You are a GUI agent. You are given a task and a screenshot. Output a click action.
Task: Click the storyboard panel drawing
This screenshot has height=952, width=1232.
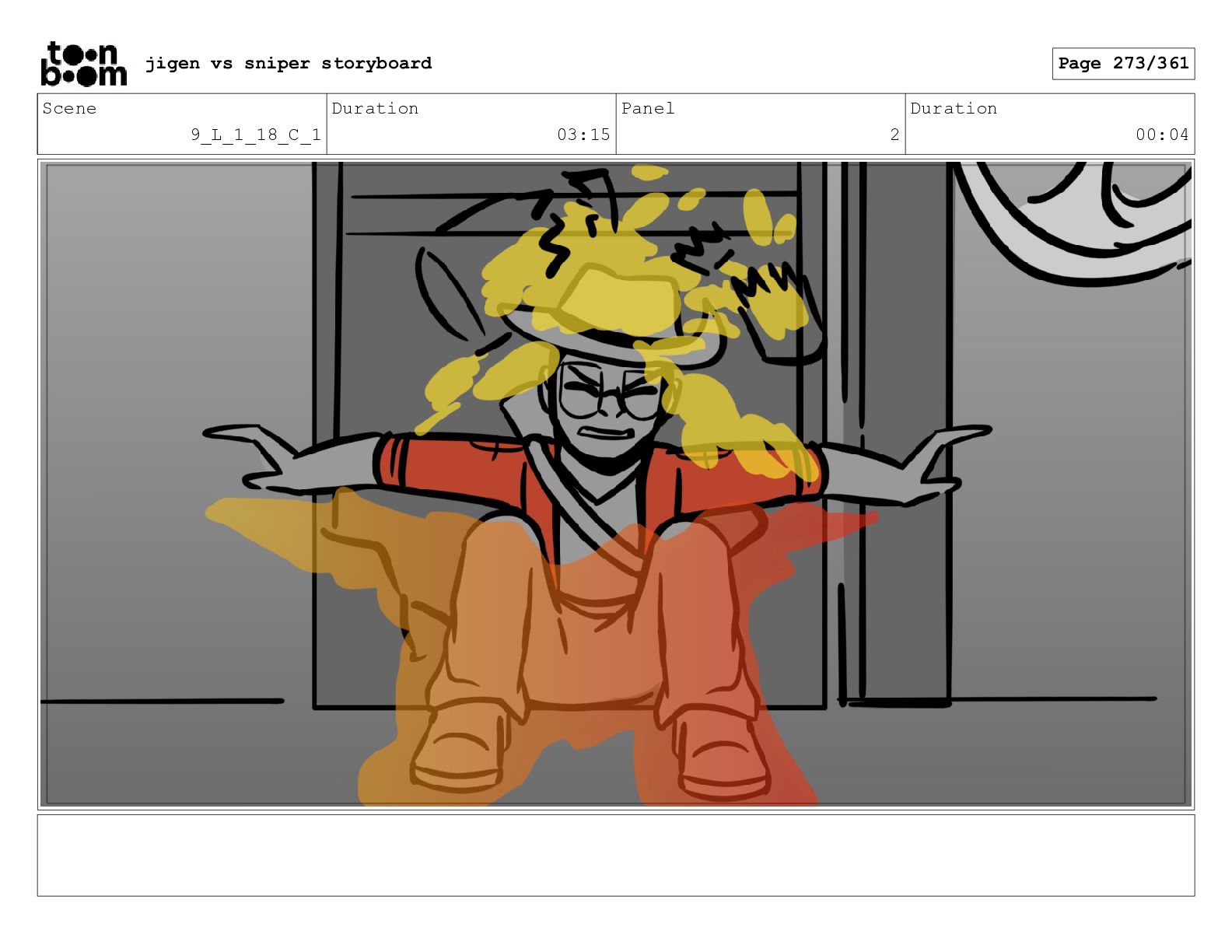pyautogui.click(x=616, y=484)
